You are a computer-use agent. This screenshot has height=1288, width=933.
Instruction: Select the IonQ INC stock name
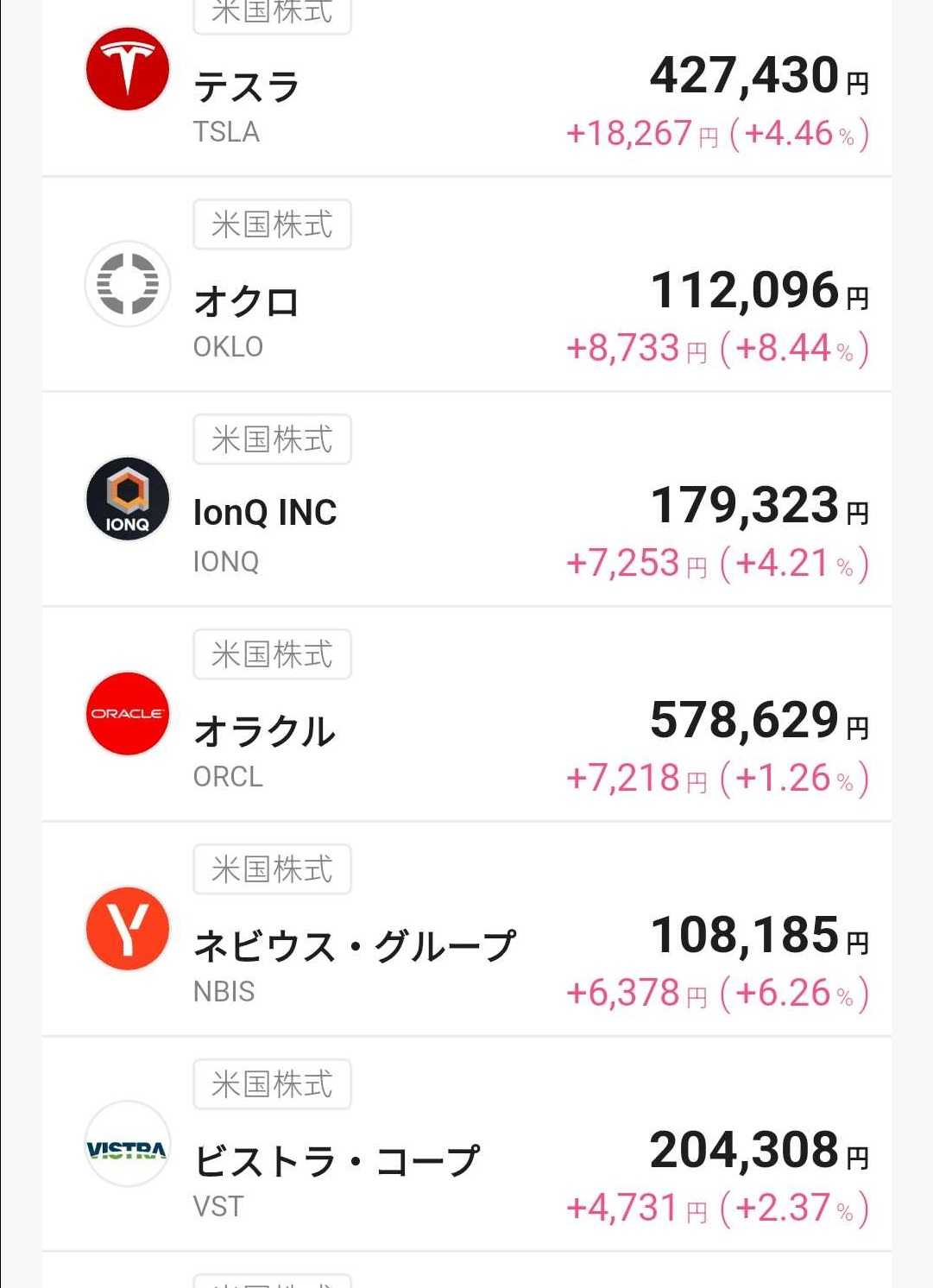coord(265,513)
